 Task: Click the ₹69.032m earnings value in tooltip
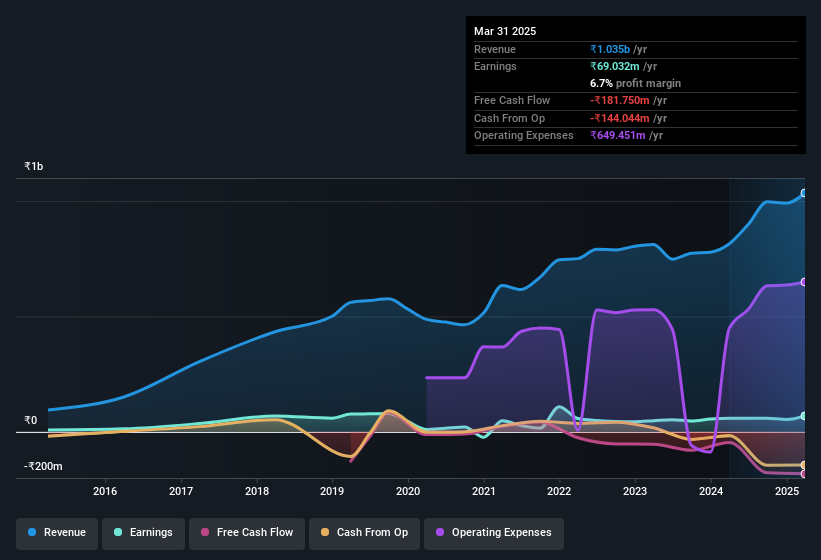coord(615,66)
